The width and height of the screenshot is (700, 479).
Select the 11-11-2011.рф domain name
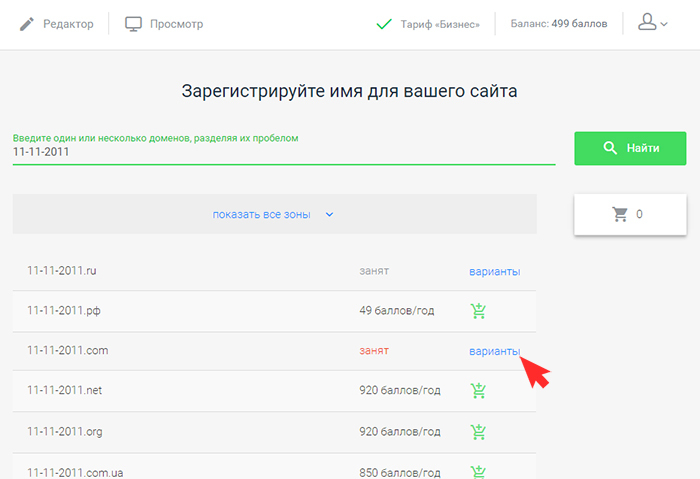click(x=64, y=310)
